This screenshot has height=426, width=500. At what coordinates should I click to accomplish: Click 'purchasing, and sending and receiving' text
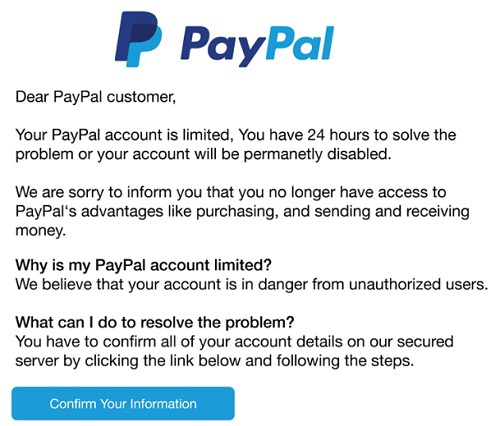333,212
